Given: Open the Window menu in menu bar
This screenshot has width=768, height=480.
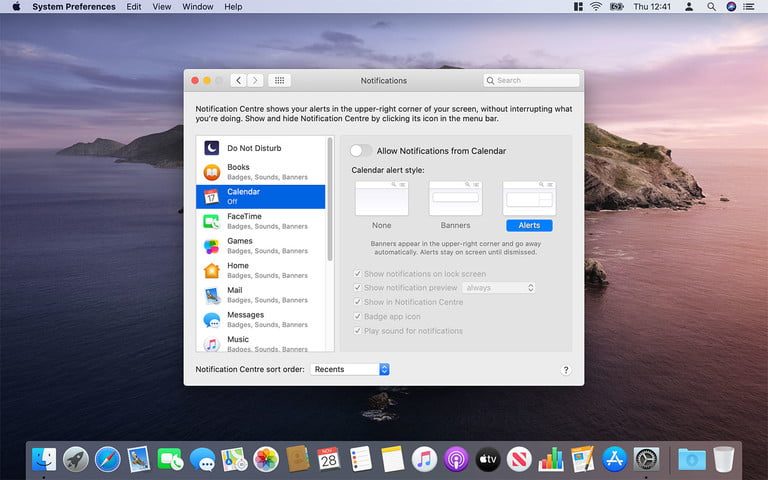Looking at the screenshot, I should pos(197,7).
